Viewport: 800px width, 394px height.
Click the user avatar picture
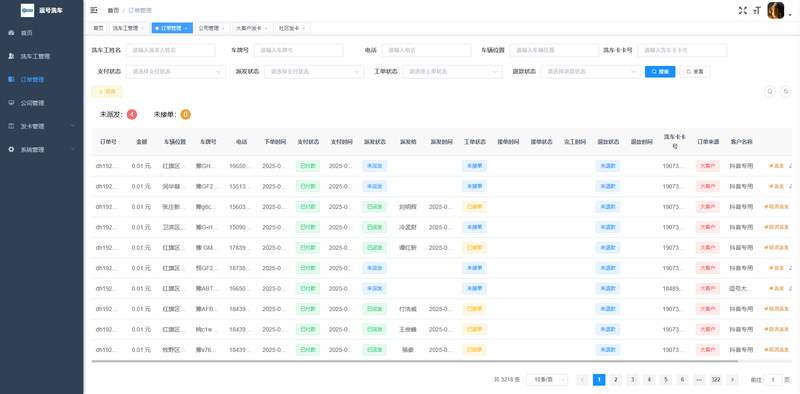(776, 10)
